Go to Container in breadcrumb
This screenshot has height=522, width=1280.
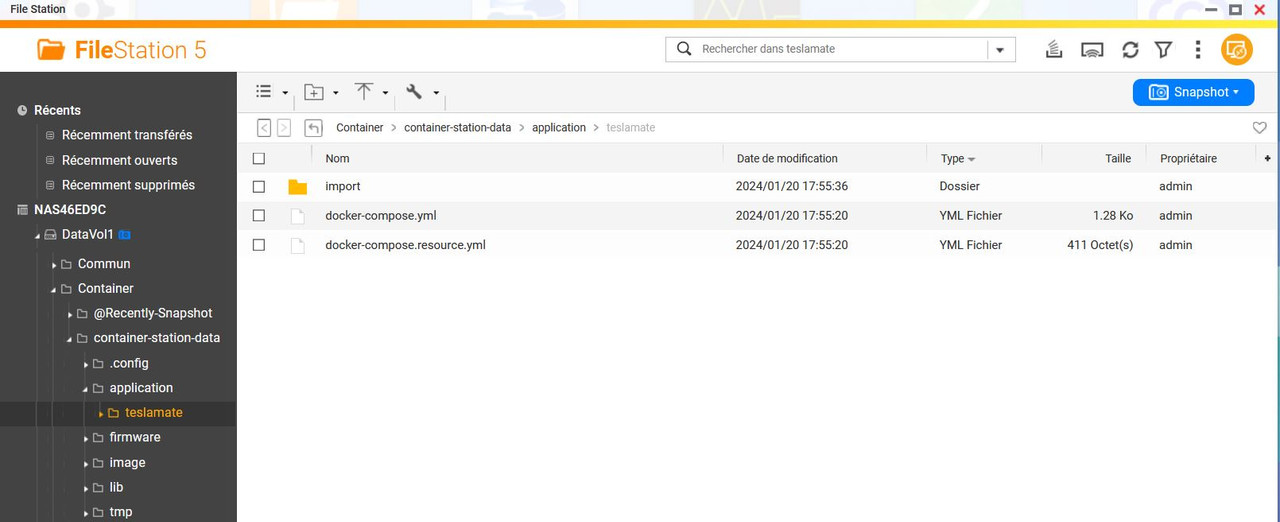tap(360, 128)
